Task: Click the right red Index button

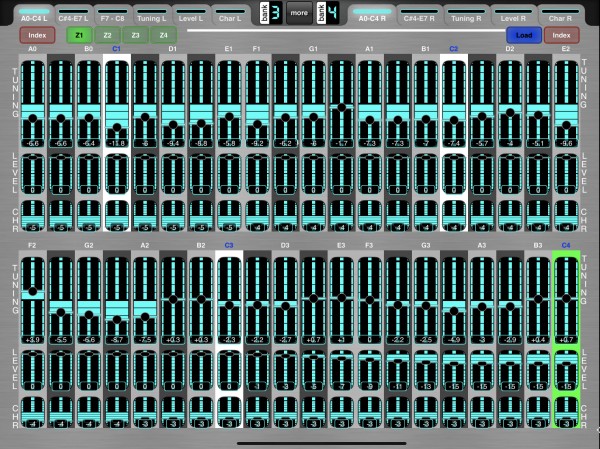Action: click(x=561, y=35)
